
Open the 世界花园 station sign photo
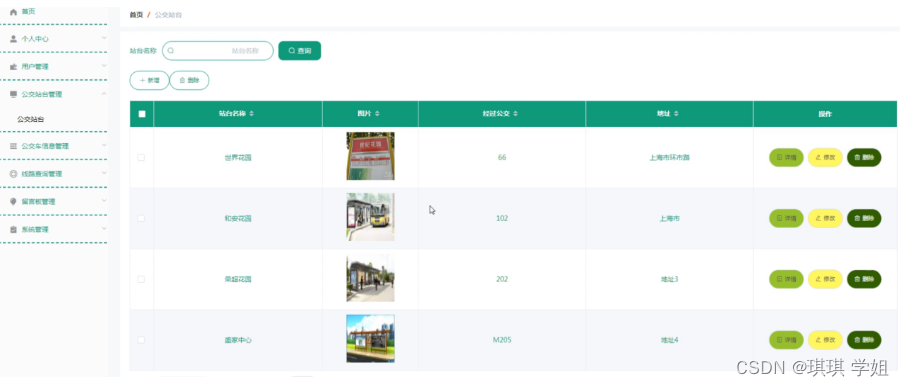click(x=370, y=156)
